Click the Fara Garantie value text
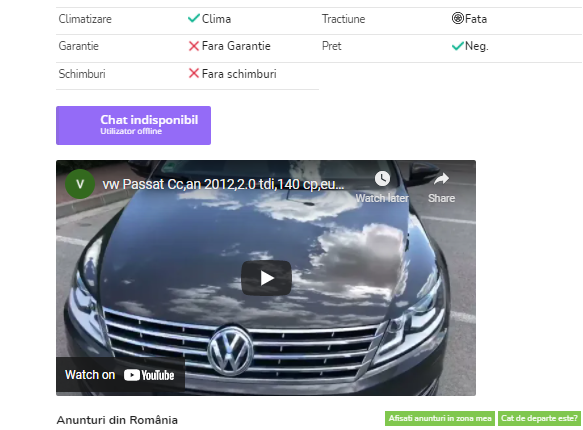 (x=236, y=46)
